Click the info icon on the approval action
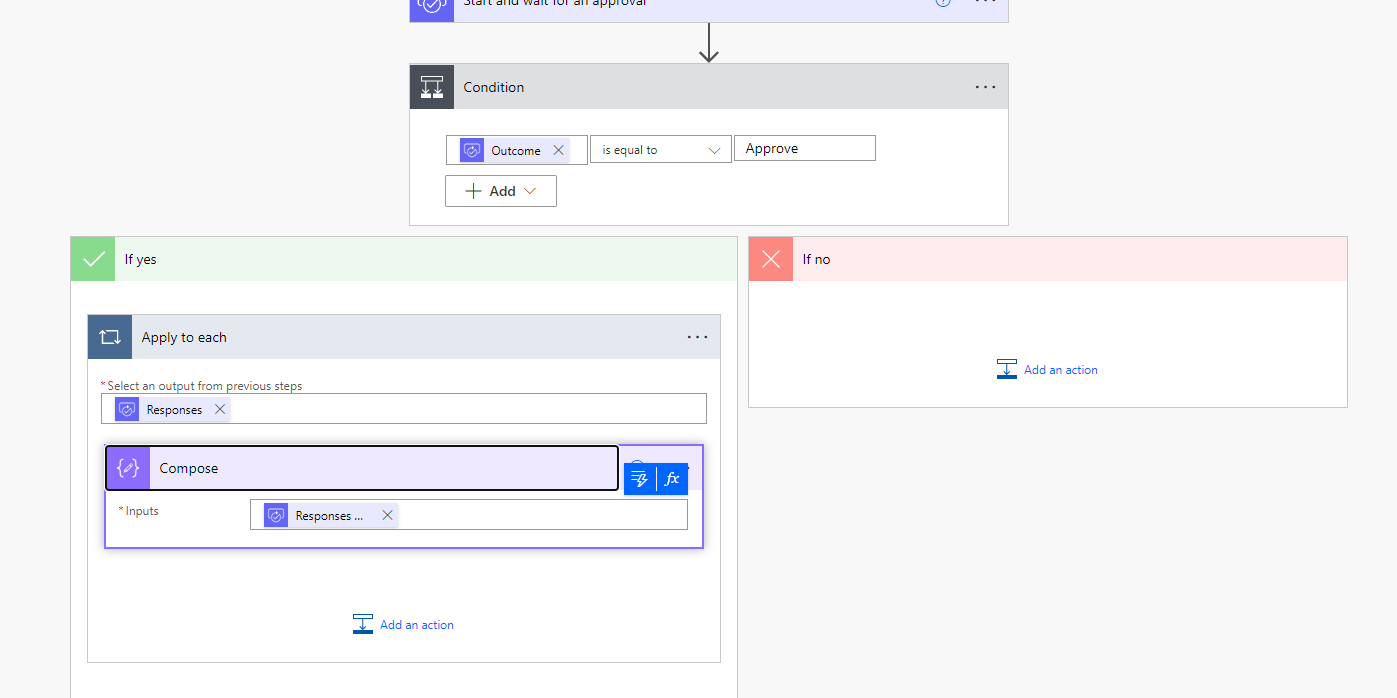This screenshot has width=1397, height=698. pos(942,4)
